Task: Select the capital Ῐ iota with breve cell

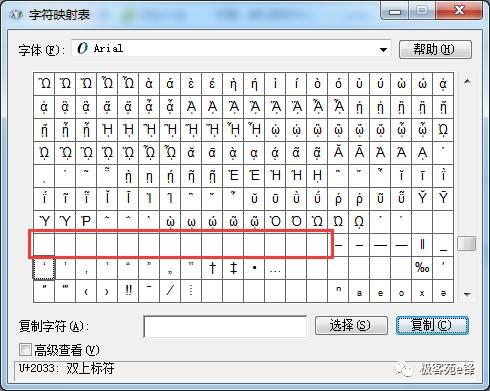Action: (107, 199)
